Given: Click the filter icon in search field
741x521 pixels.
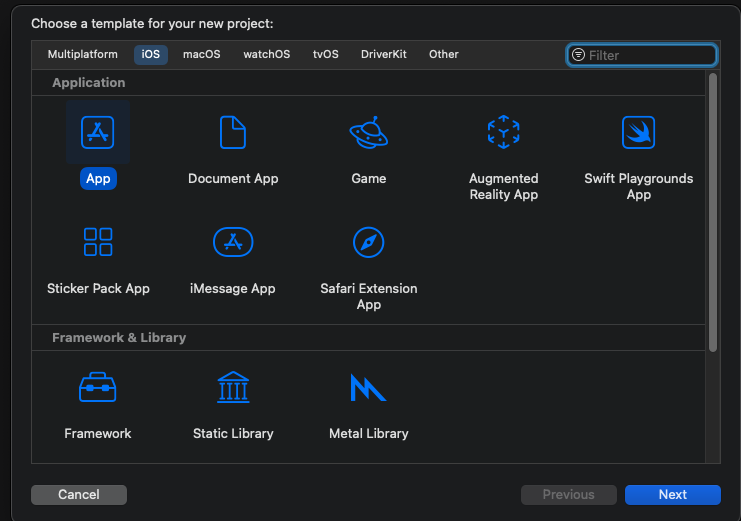Looking at the screenshot, I should click(578, 55).
